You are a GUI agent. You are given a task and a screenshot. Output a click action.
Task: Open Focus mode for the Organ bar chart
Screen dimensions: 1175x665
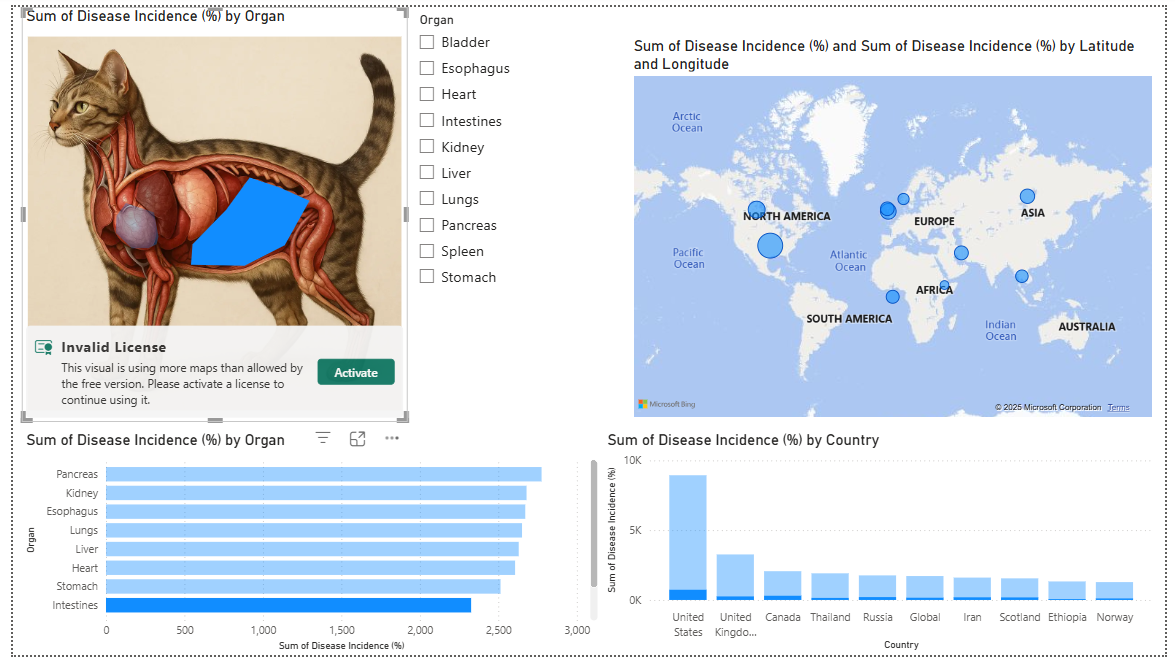coord(357,439)
